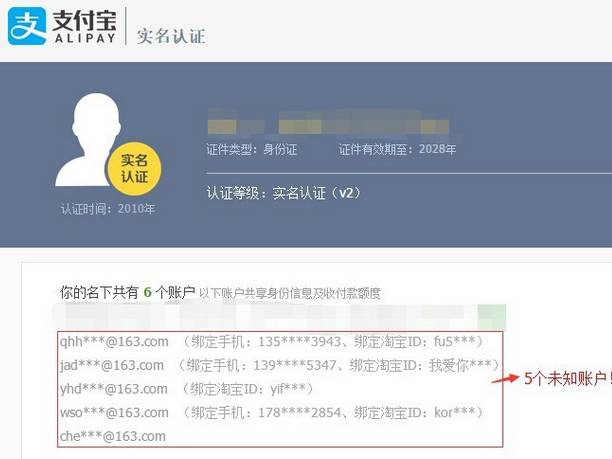The image size is (612, 459).
Task: Click the 证件有效期至：2028年 label
Action: [x=397, y=149]
